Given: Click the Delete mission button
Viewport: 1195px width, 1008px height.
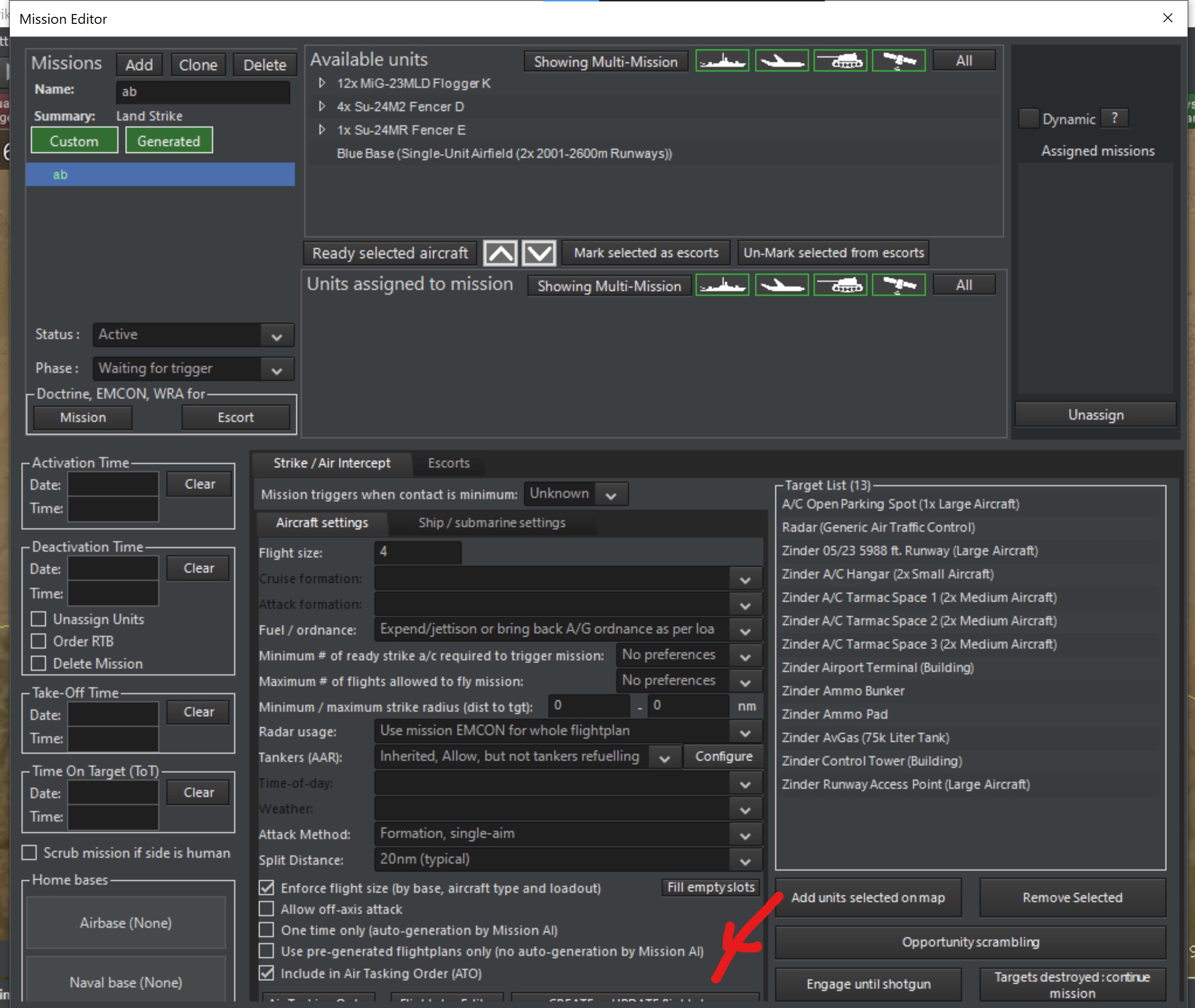Looking at the screenshot, I should point(265,64).
